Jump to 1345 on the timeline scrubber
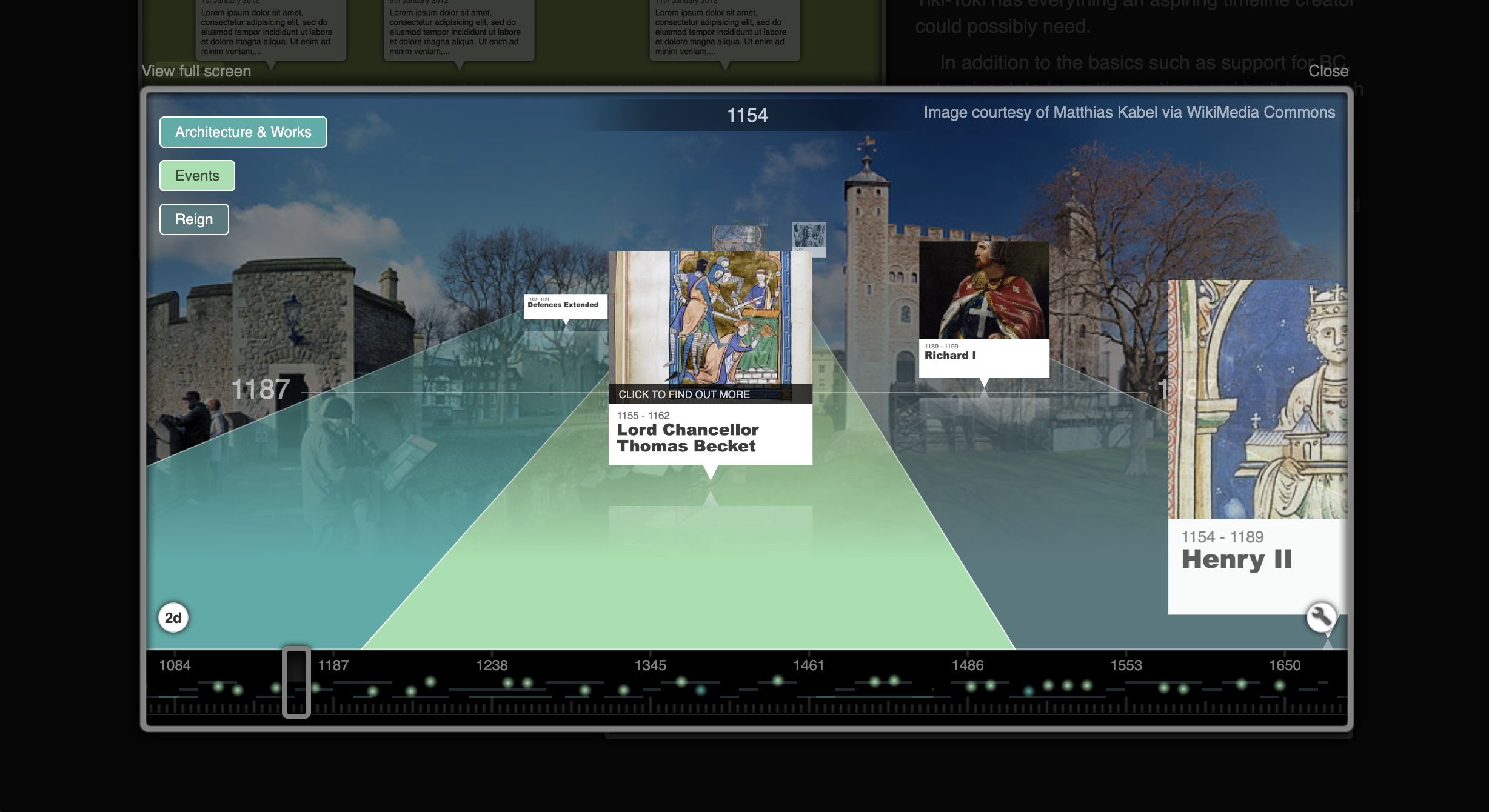The height and width of the screenshot is (812, 1489). 650,665
